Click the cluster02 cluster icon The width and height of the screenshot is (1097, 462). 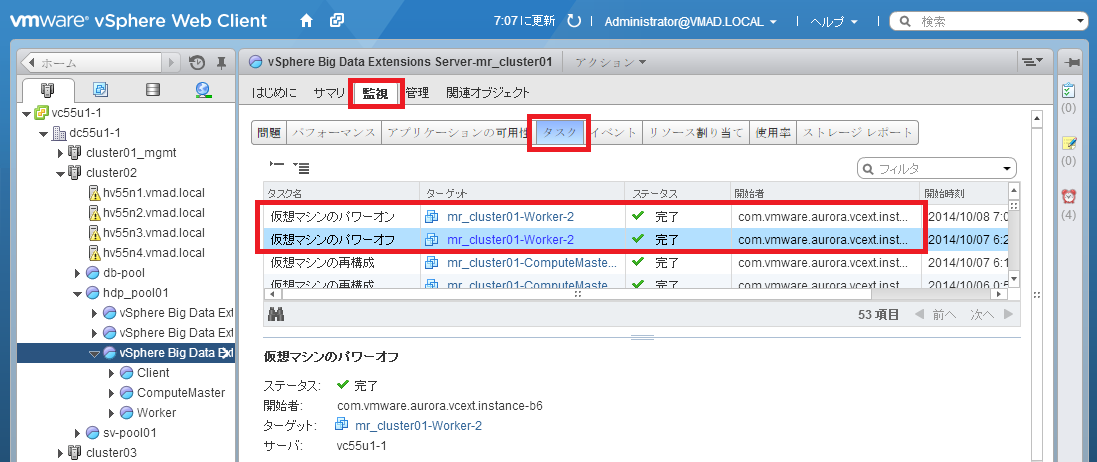point(75,172)
